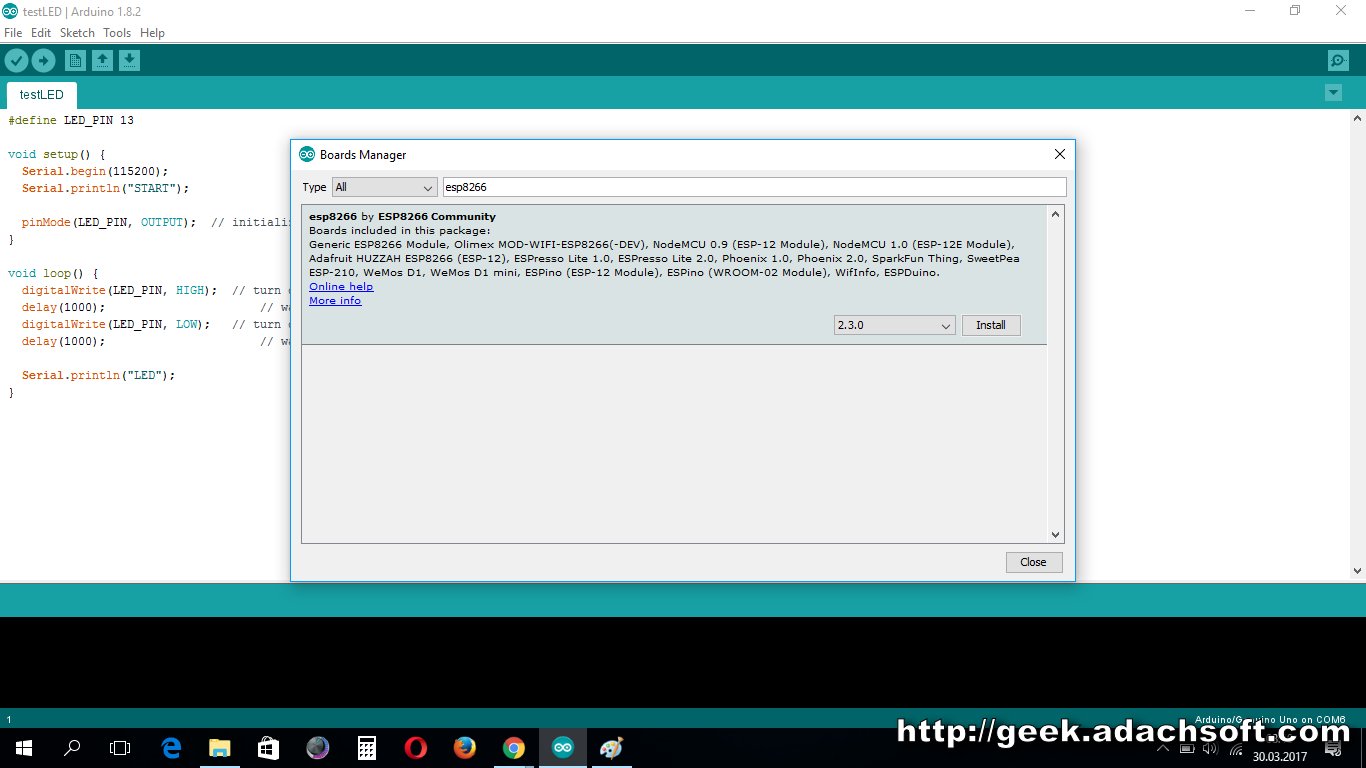Open the Tools menu
This screenshot has width=1366, height=768.
116,32
